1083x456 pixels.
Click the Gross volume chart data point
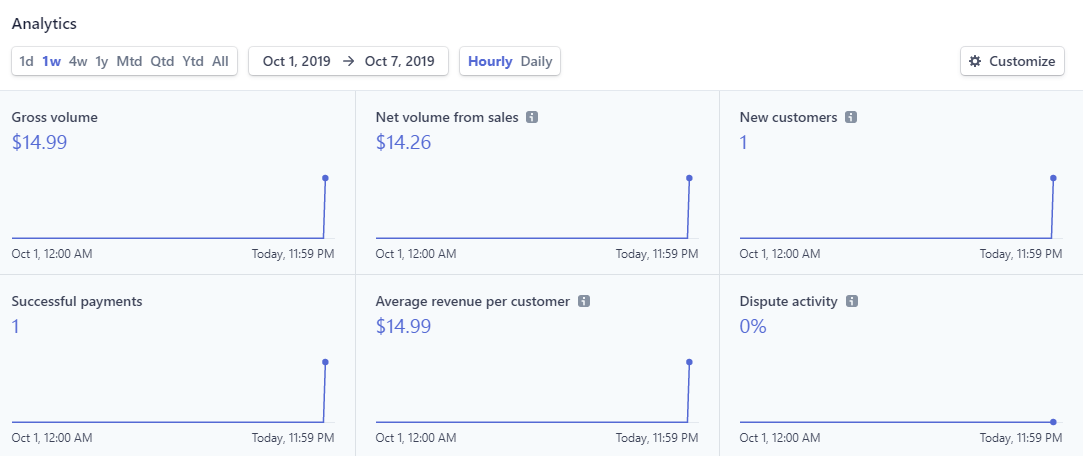tap(325, 178)
